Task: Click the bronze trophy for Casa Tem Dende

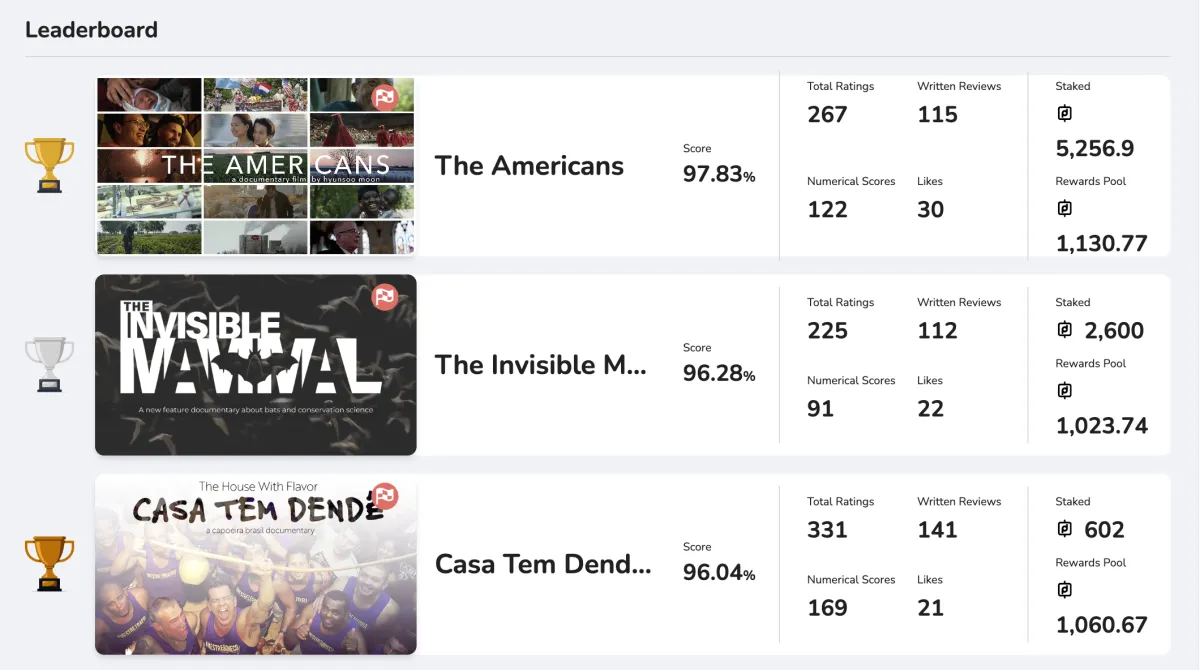Action: pyautogui.click(x=49, y=563)
